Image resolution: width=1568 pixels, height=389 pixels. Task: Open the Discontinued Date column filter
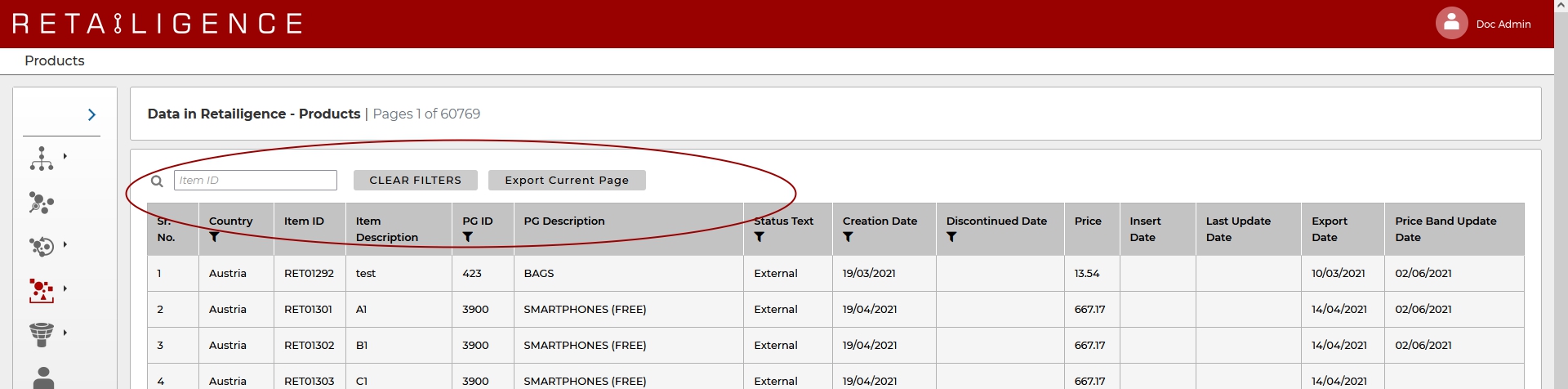point(951,237)
